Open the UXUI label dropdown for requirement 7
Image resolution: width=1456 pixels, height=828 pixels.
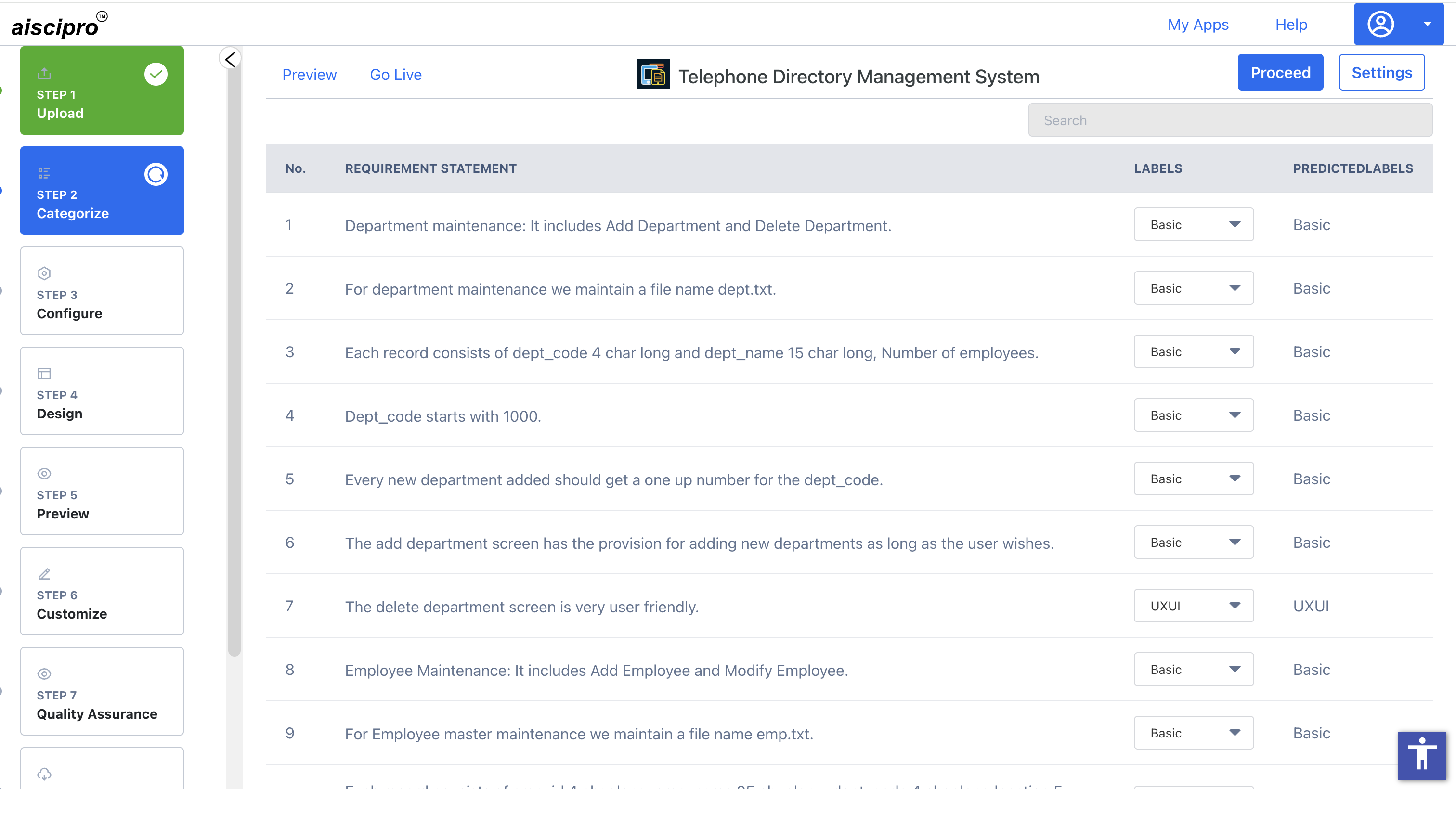click(x=1194, y=606)
